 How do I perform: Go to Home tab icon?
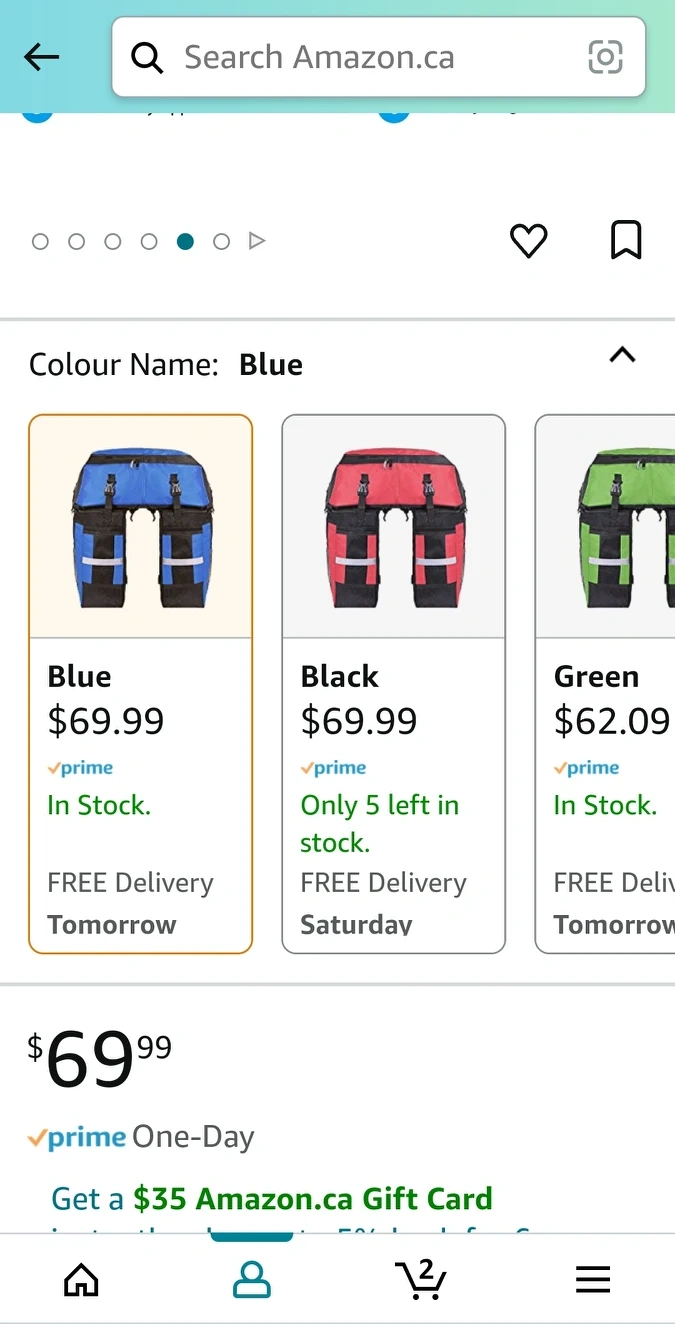(81, 1279)
